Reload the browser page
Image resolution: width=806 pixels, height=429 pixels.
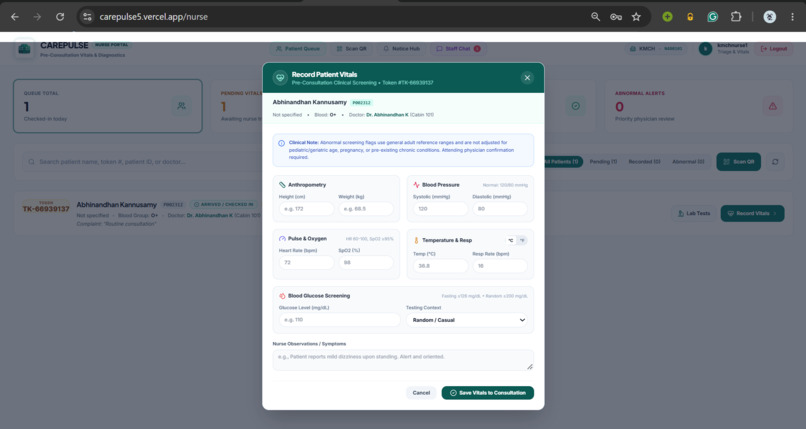click(60, 17)
